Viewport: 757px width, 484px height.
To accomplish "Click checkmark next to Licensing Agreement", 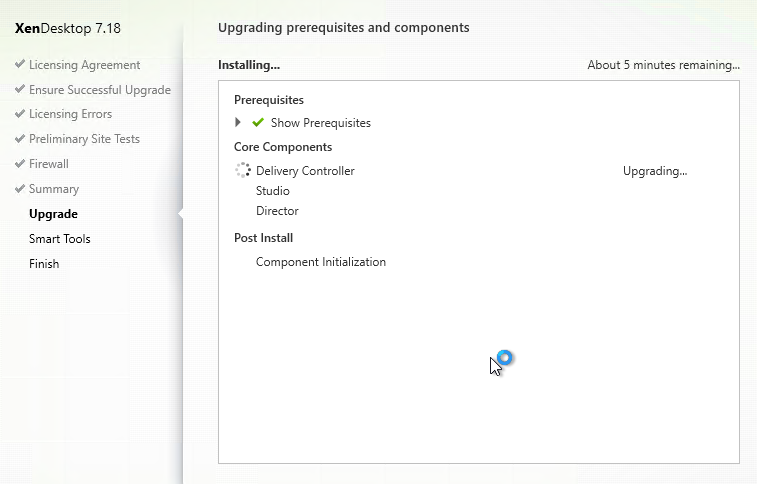I will tap(20, 64).
